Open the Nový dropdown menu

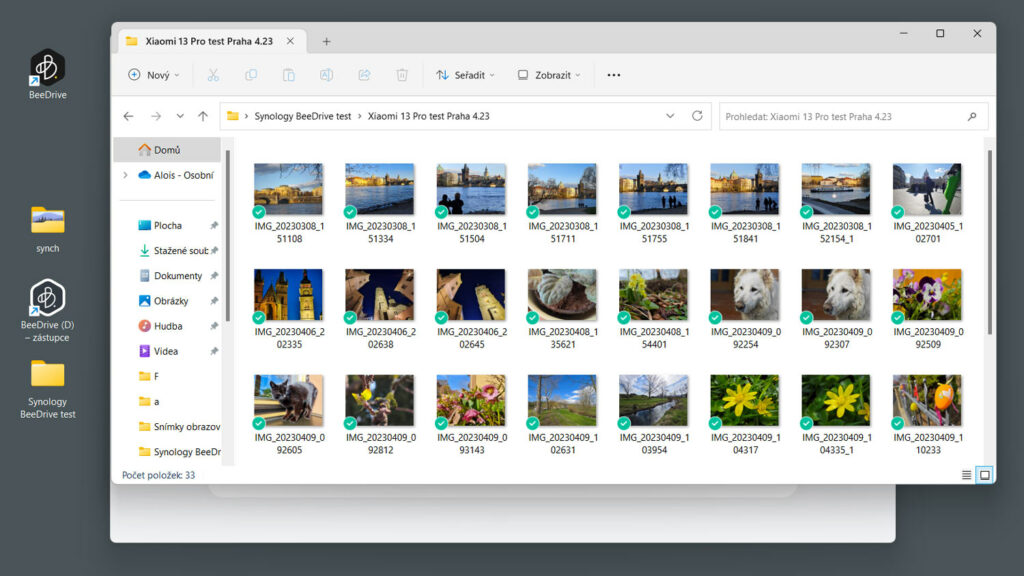pyautogui.click(x=154, y=75)
